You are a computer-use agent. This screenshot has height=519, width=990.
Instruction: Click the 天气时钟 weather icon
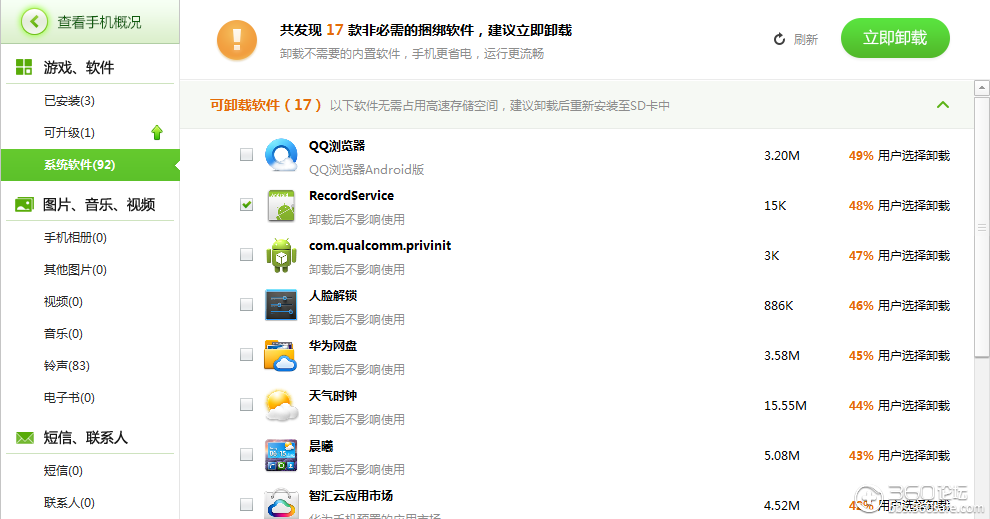[281, 405]
